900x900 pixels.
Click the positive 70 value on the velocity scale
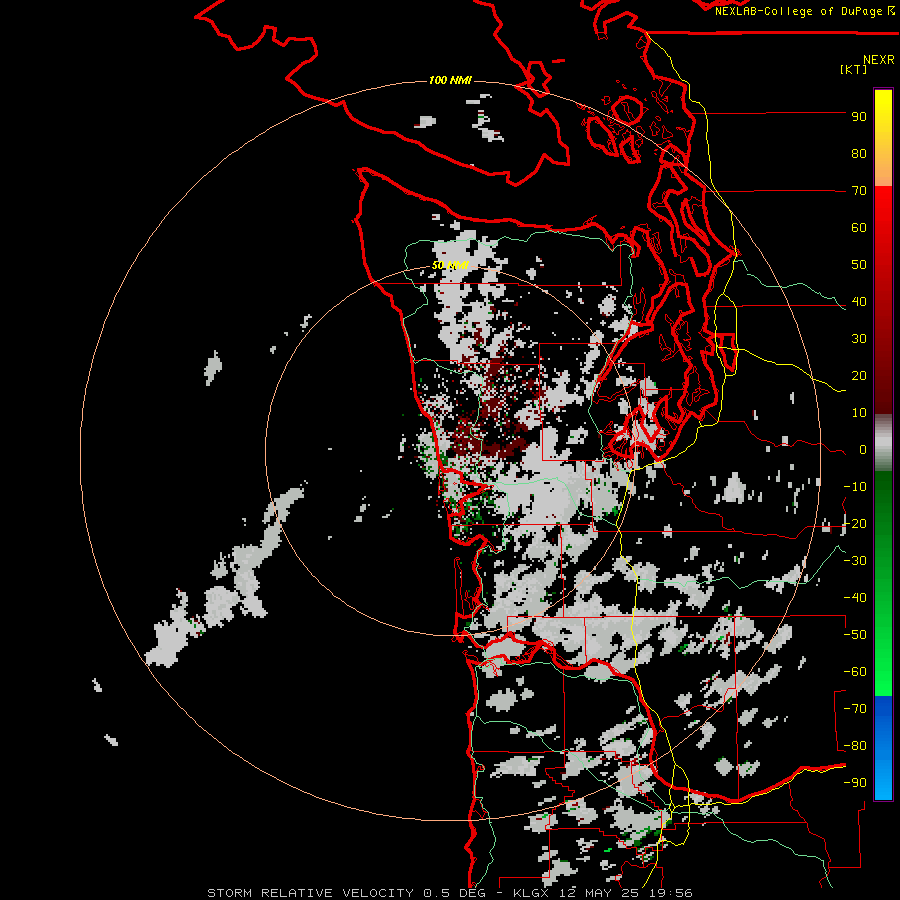tap(859, 191)
